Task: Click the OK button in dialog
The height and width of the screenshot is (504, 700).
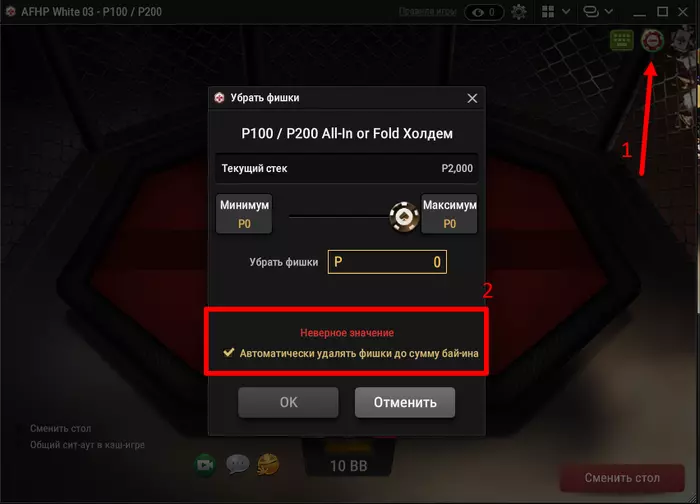Action: pos(288,402)
